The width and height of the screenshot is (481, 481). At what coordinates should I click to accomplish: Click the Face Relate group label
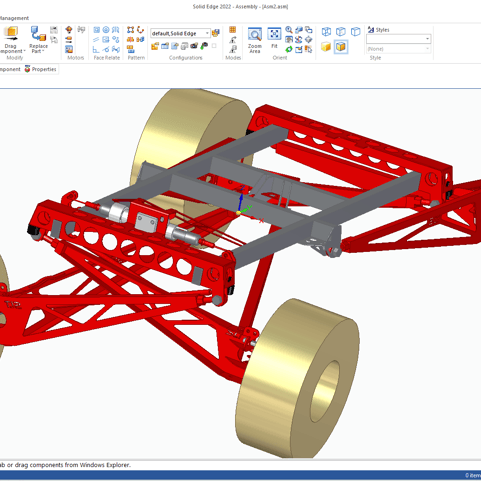point(107,58)
